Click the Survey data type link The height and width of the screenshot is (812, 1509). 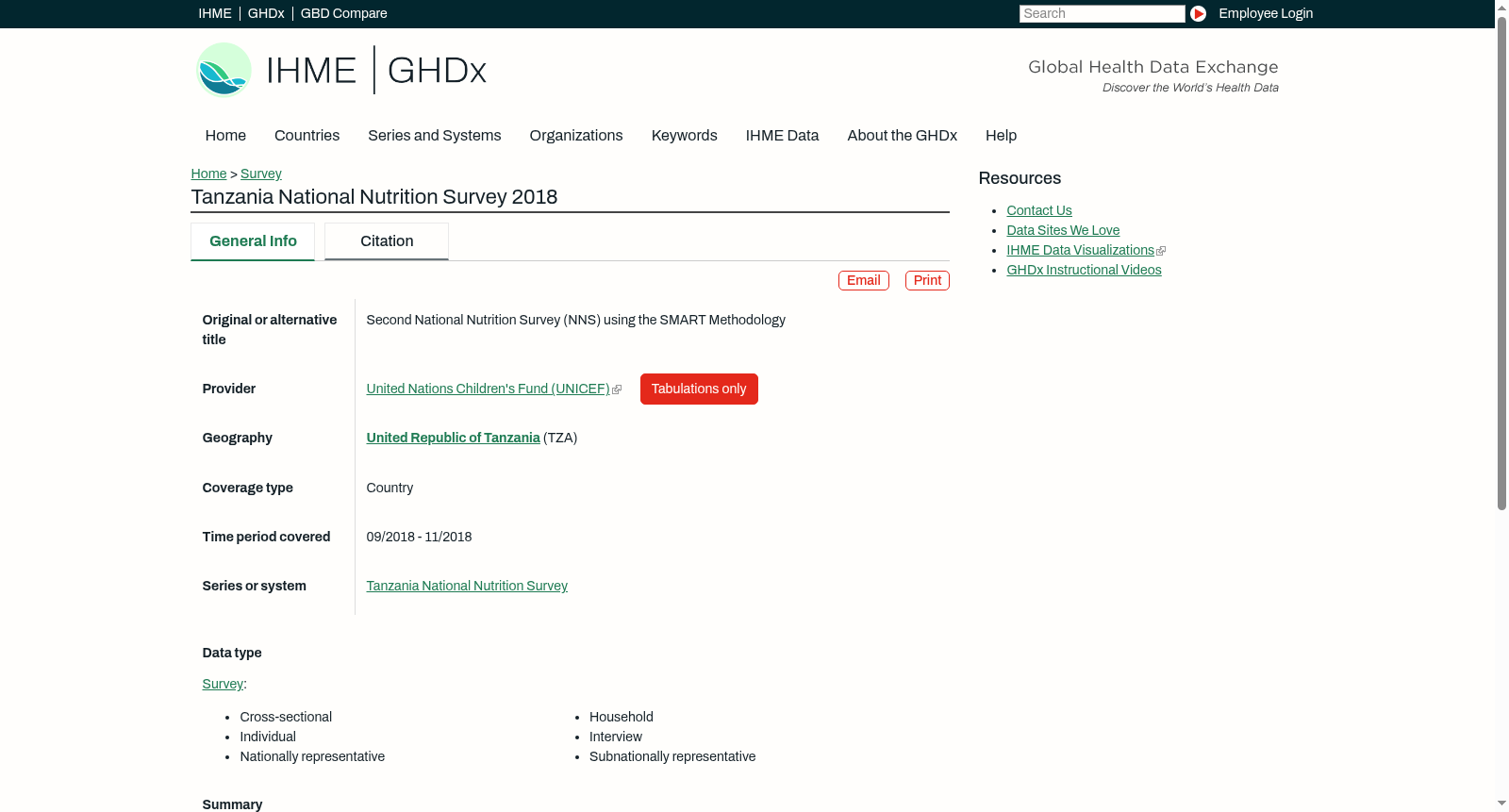click(223, 684)
